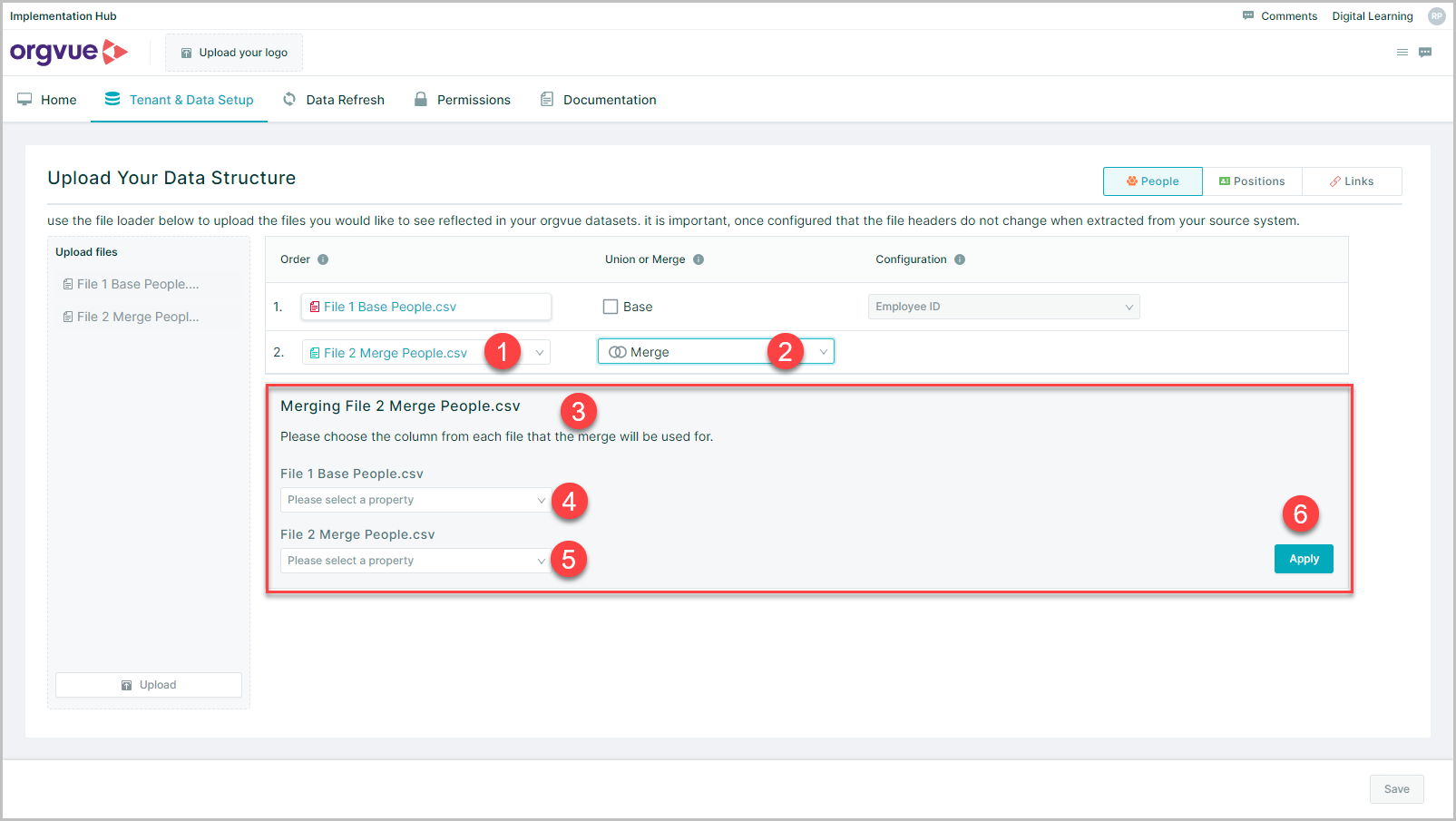The height and width of the screenshot is (821, 1456).
Task: Go to the Home tab
Action: 47,100
